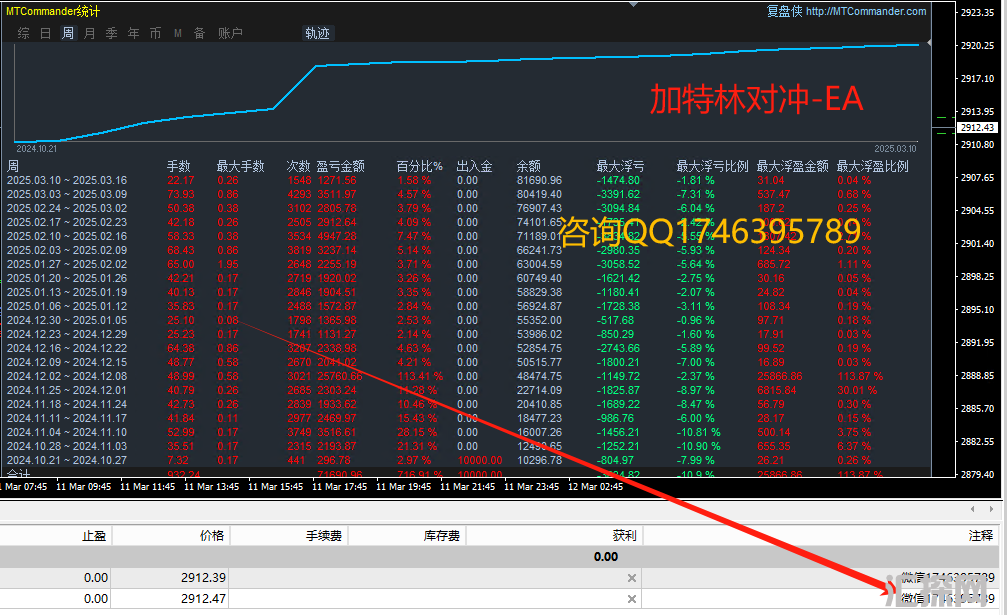Click the 2920.25 price axis label
The image size is (1007, 615).
[977, 46]
